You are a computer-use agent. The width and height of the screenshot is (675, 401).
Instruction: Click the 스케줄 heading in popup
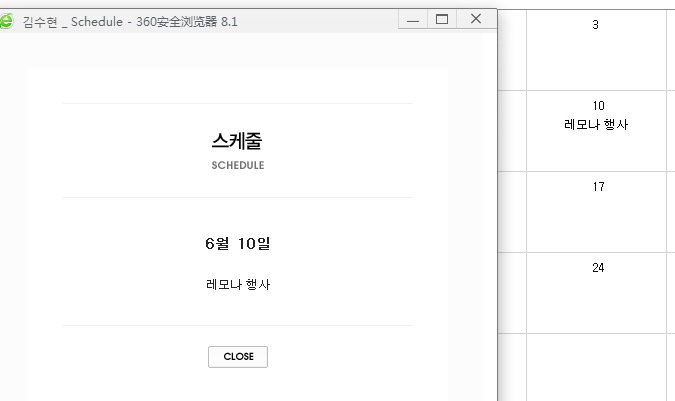(x=237, y=141)
